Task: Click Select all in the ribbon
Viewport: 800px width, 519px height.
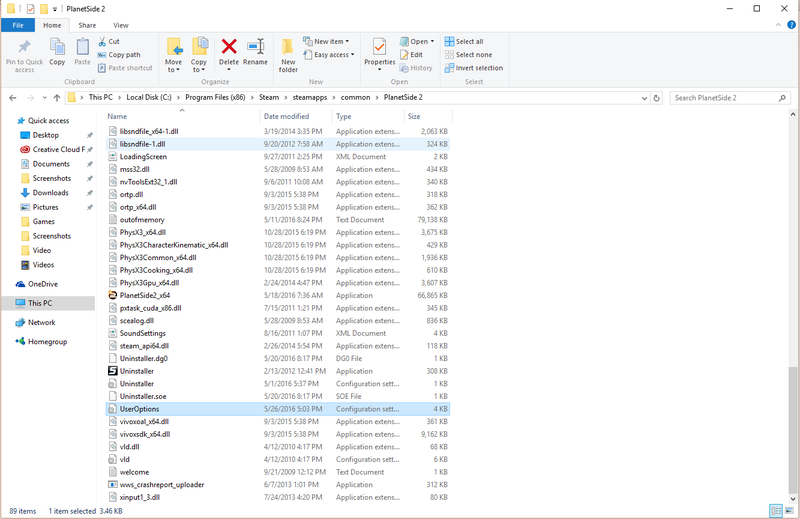Action: pyautogui.click(x=464, y=41)
